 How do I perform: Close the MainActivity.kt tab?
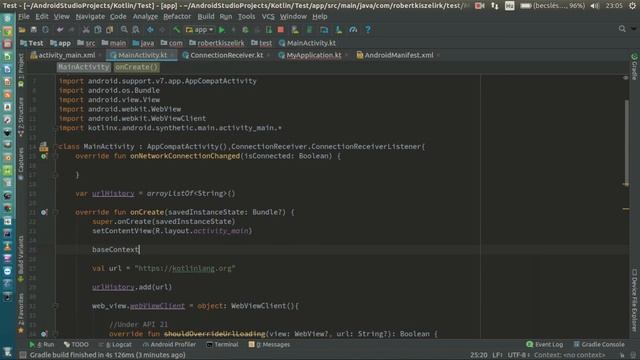[173, 55]
